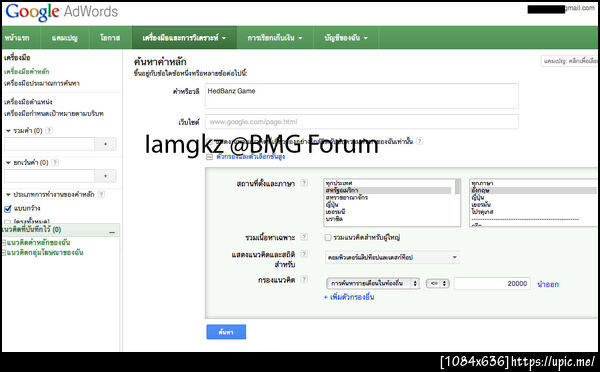Open help icon next to ยกเว้นคำ (0)
The image size is (600, 372).
55,163
